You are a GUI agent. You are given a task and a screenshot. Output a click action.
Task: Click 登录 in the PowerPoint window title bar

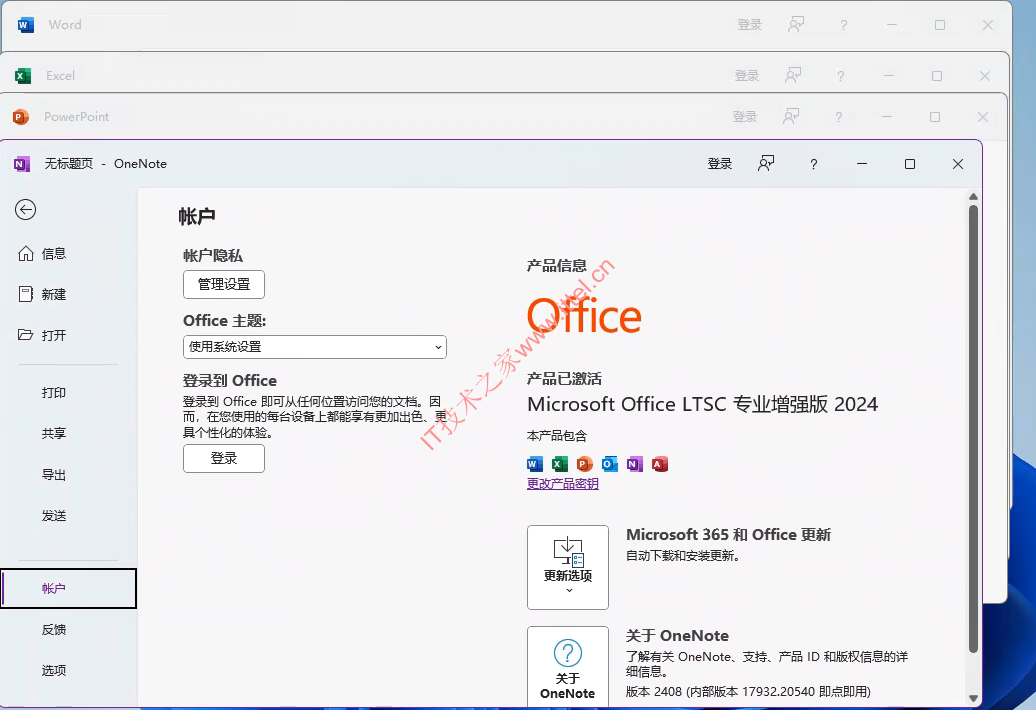(x=745, y=117)
